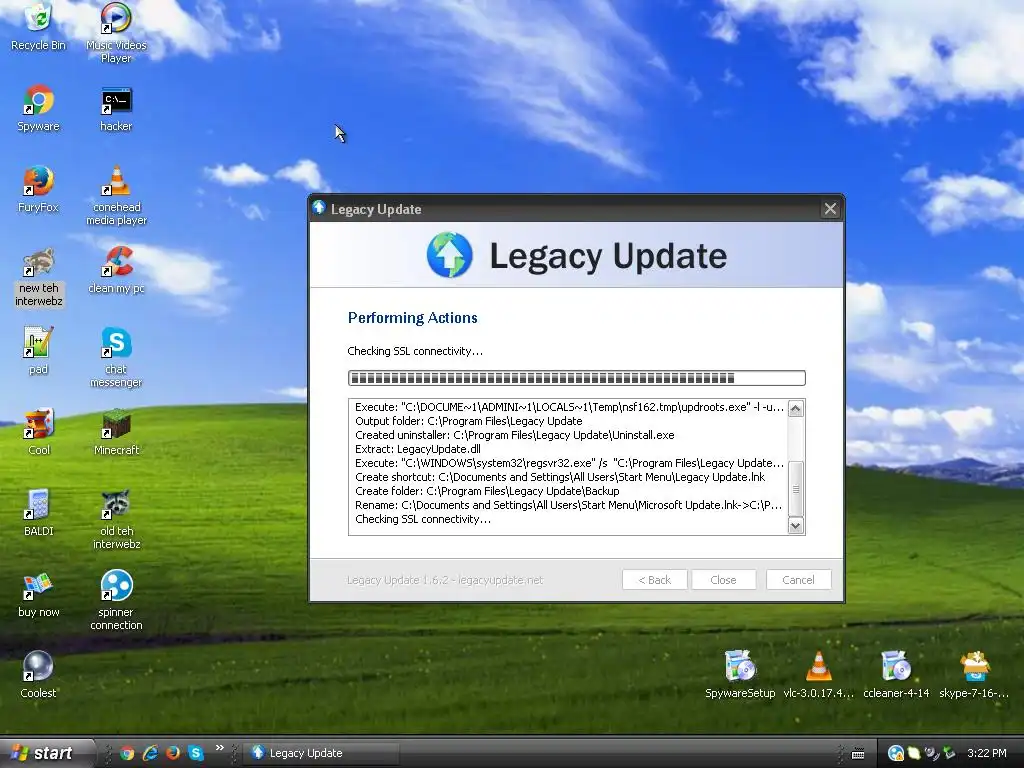The image size is (1024, 768).
Task: Click log line 'Extract: LegacyUpdate.dll'
Action: point(418,449)
